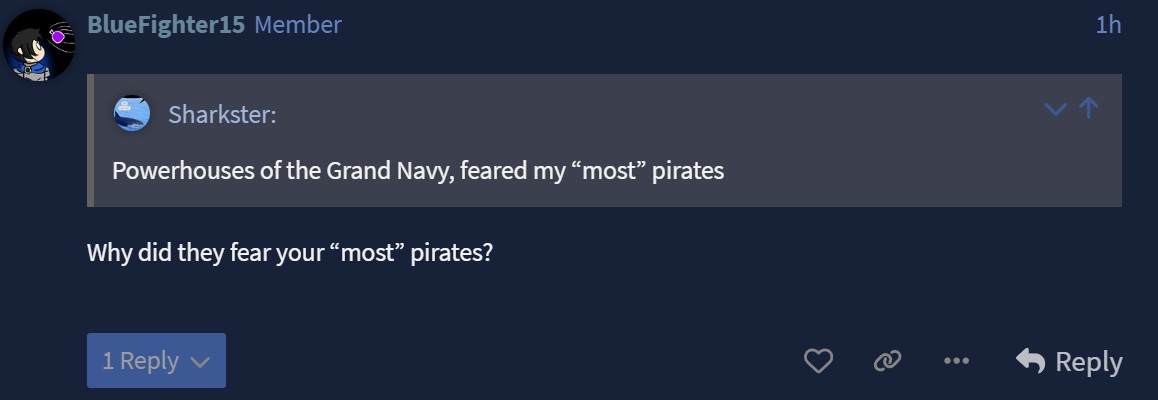Open Sharkster's small avatar in the quote
Image resolution: width=1158 pixels, height=400 pixels.
pos(132,114)
